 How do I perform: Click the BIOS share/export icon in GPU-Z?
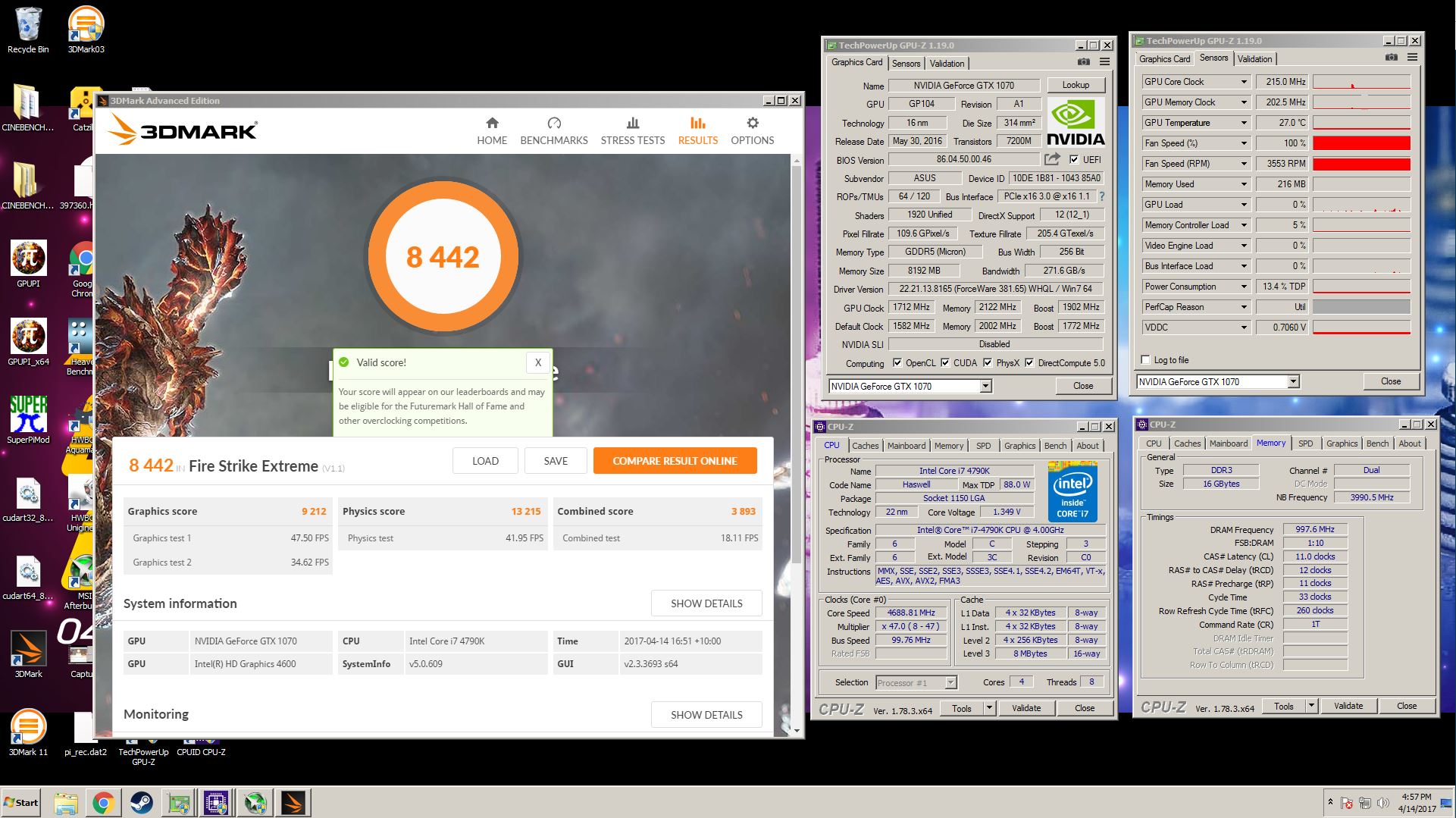1052,159
